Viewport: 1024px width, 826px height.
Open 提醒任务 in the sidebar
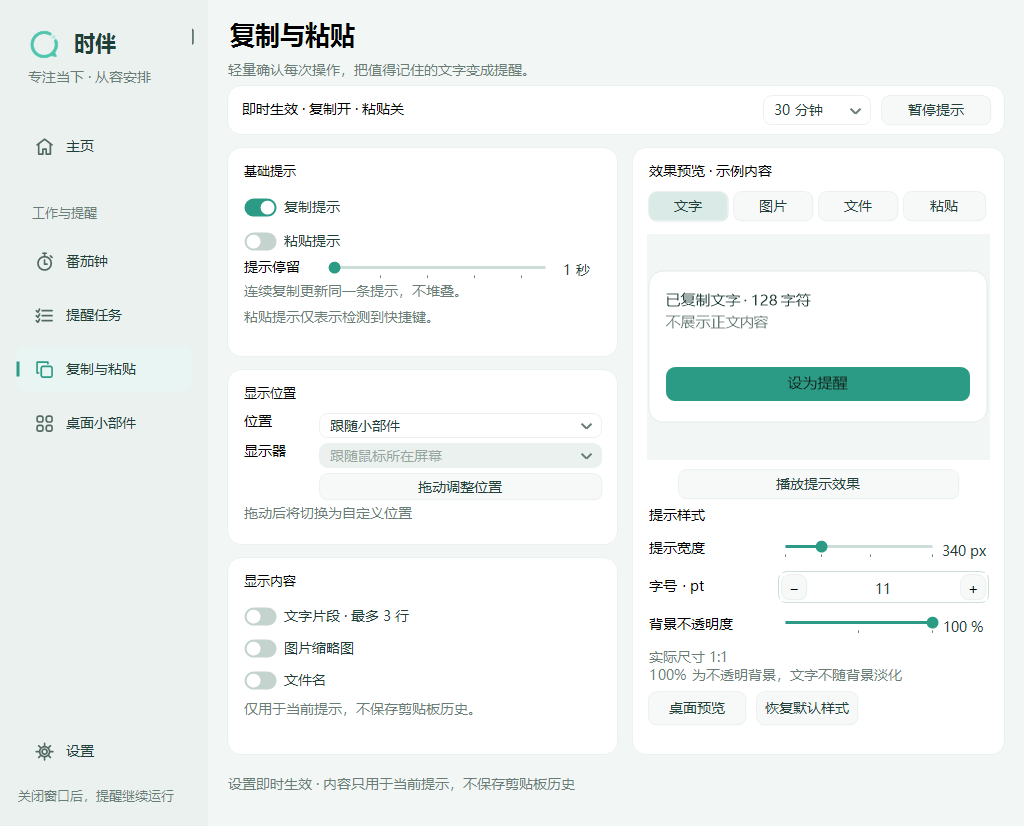104,316
